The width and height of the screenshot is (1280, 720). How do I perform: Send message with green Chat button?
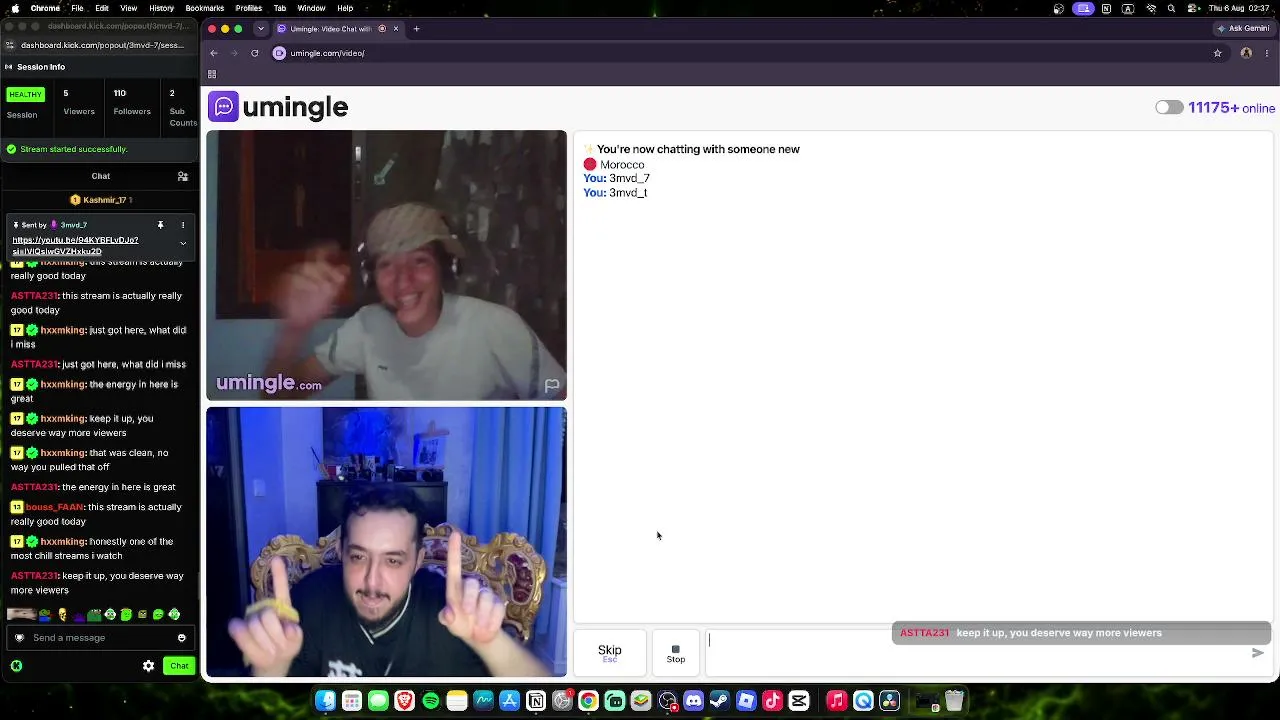click(x=179, y=666)
